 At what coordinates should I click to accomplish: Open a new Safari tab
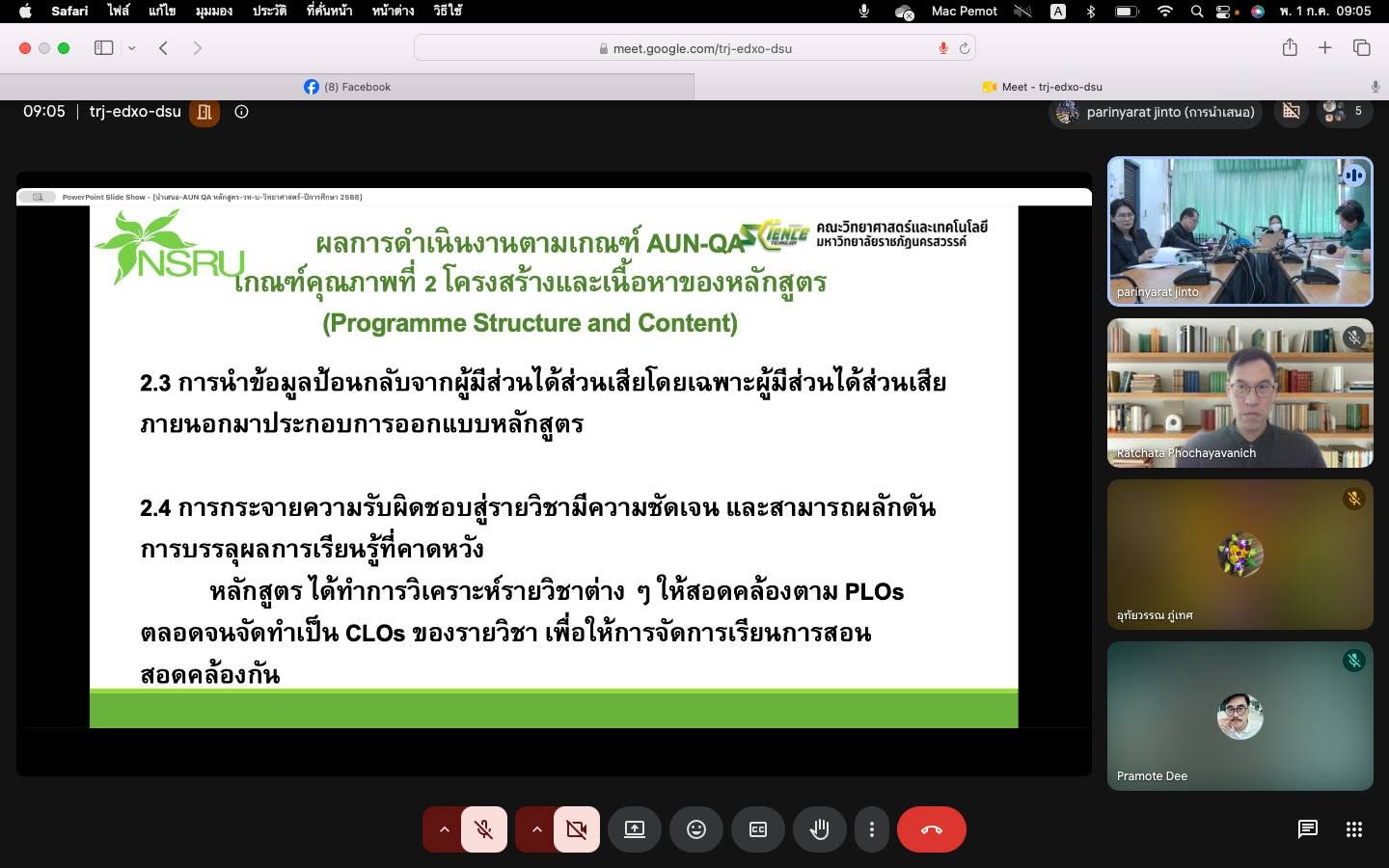(x=1325, y=48)
